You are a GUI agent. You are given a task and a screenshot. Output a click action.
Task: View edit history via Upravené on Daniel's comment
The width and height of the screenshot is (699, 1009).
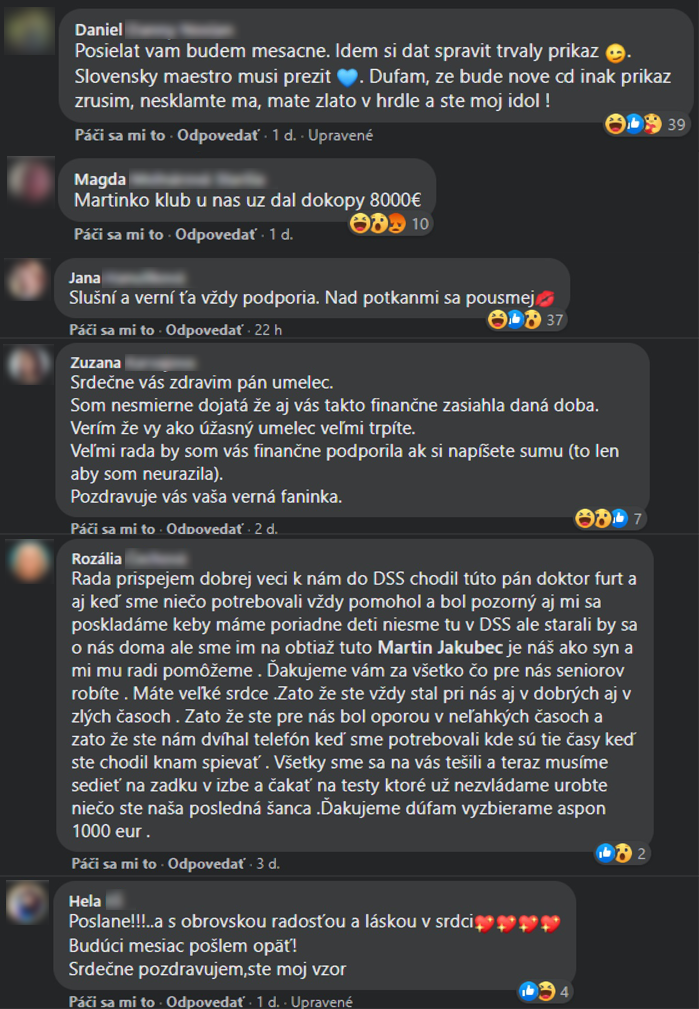340,135
